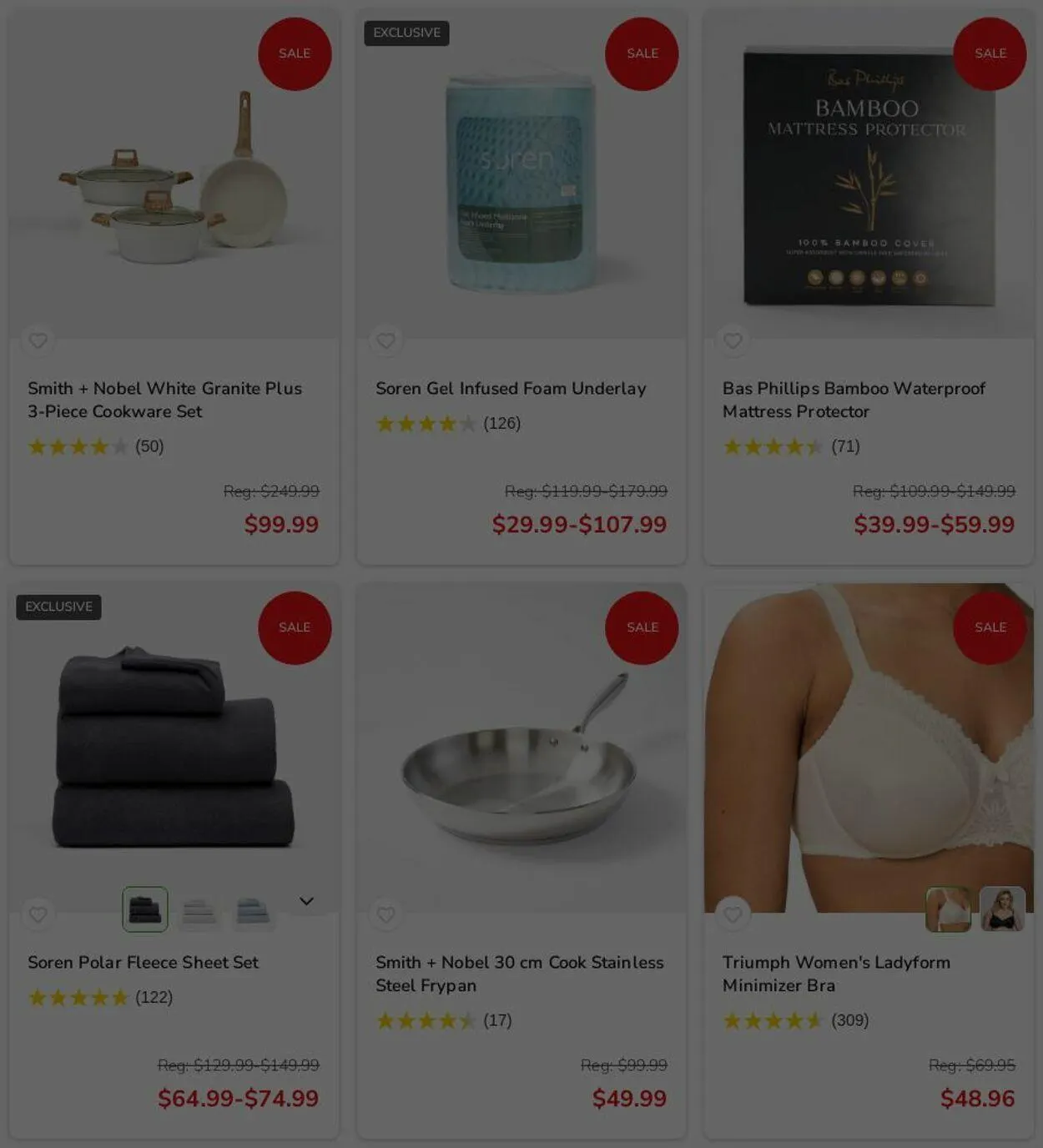1043x1148 pixels.
Task: Click EXCLUSIVE tag on Soren Foam Underlay
Action: click(406, 33)
